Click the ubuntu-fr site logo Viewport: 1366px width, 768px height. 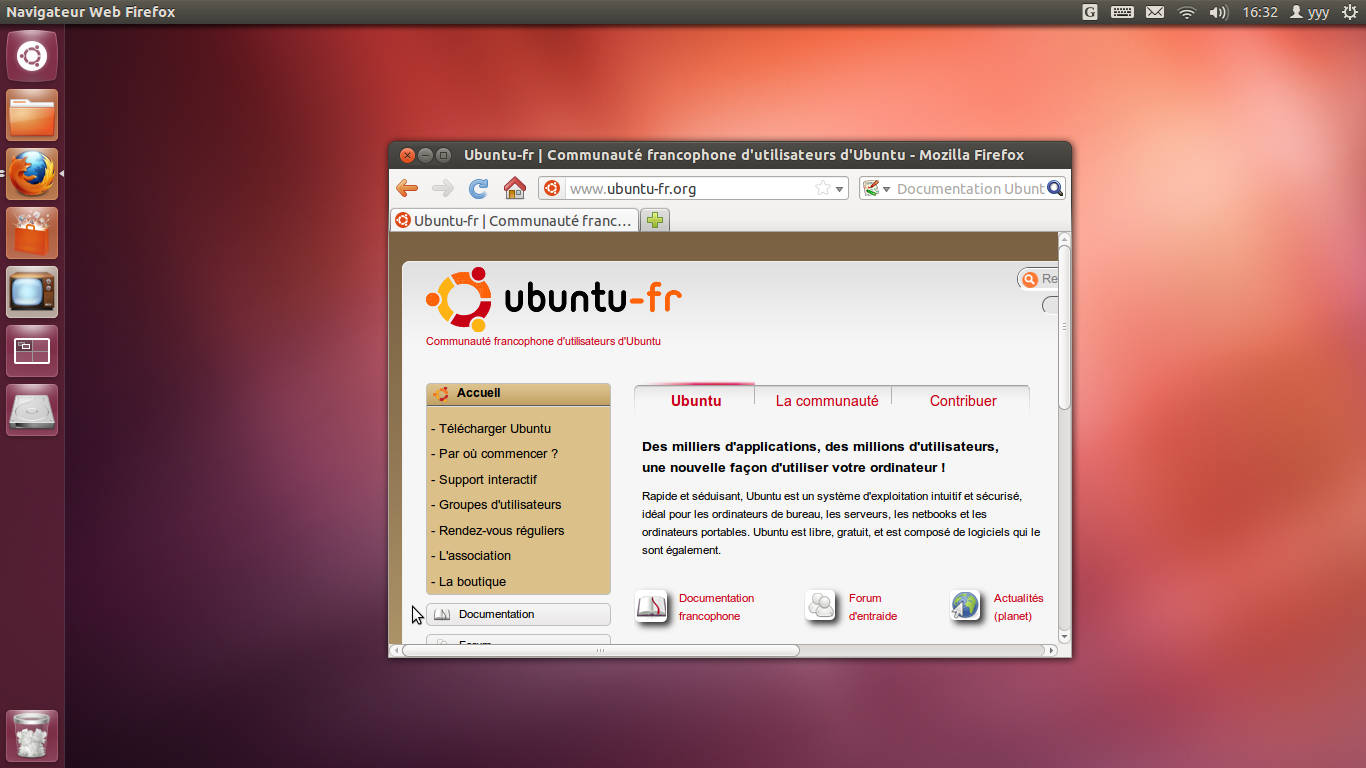pyautogui.click(x=554, y=299)
